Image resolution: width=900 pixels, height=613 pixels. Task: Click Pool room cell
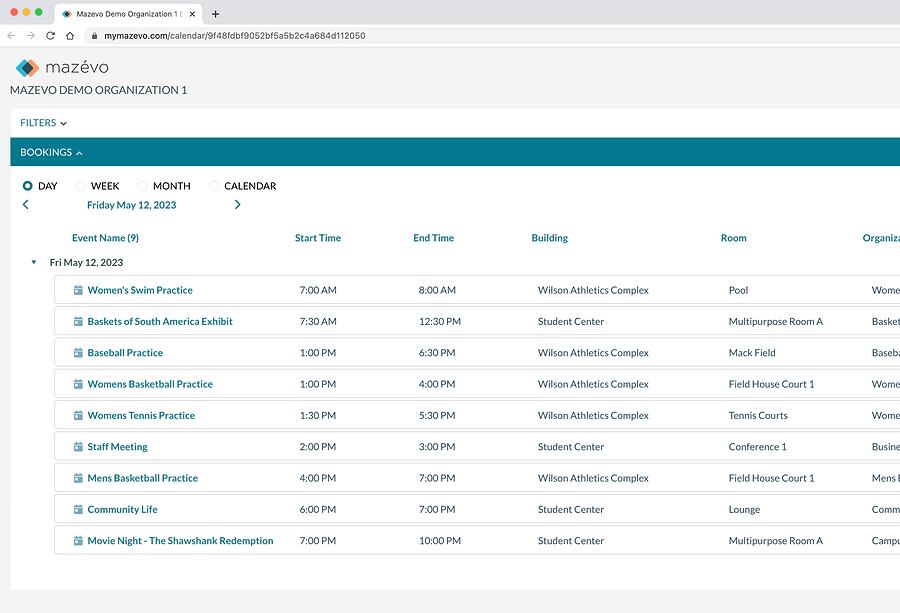click(738, 290)
